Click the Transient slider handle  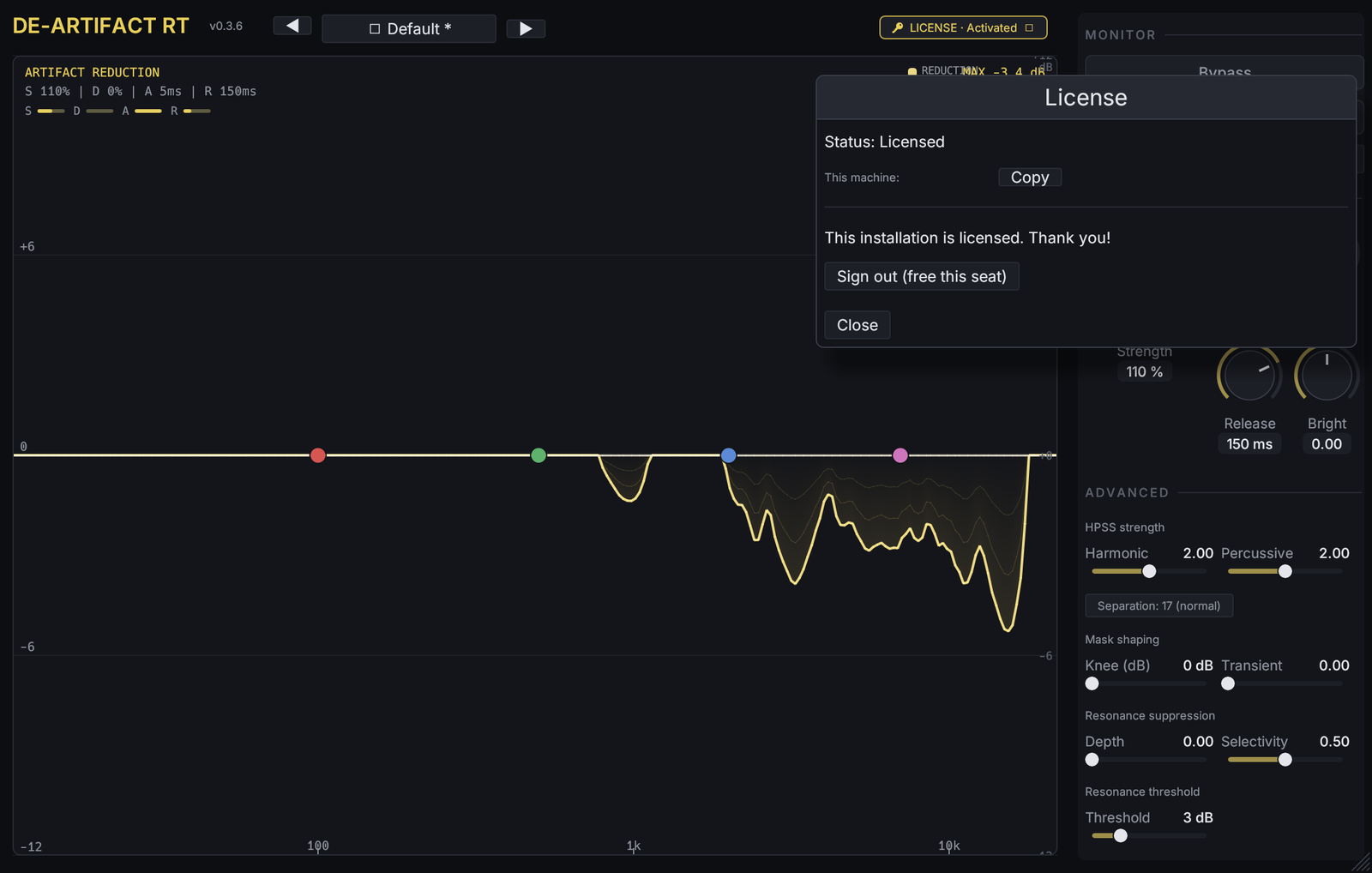1228,683
